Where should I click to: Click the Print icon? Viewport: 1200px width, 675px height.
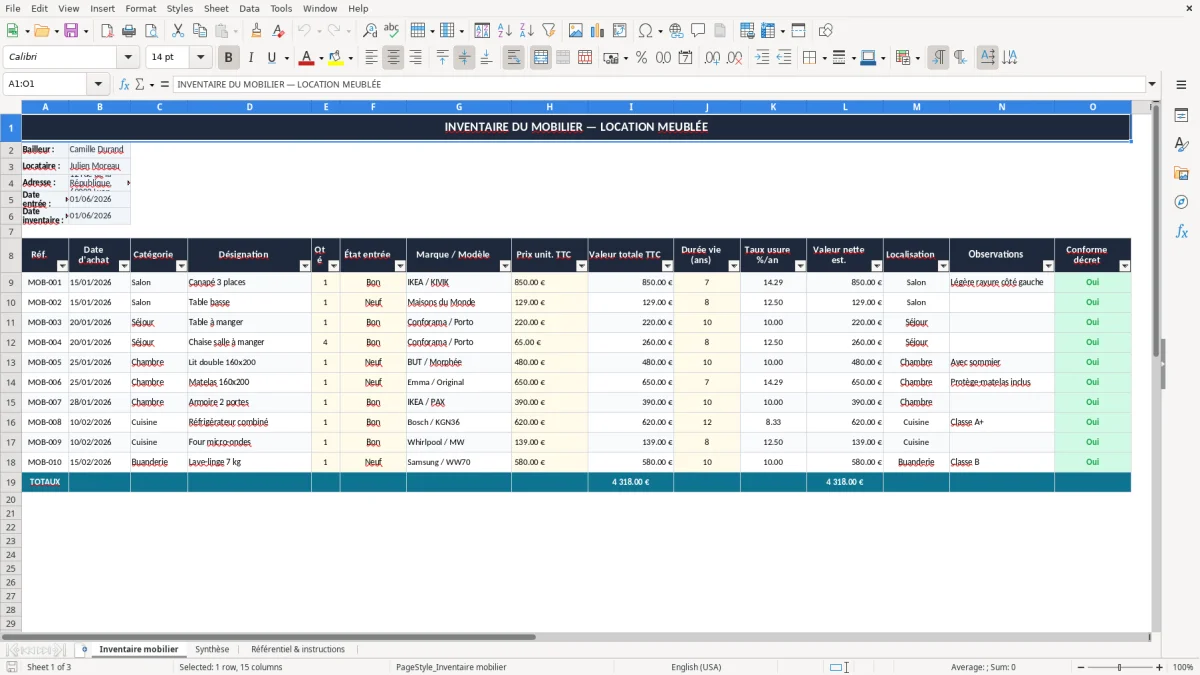(129, 31)
